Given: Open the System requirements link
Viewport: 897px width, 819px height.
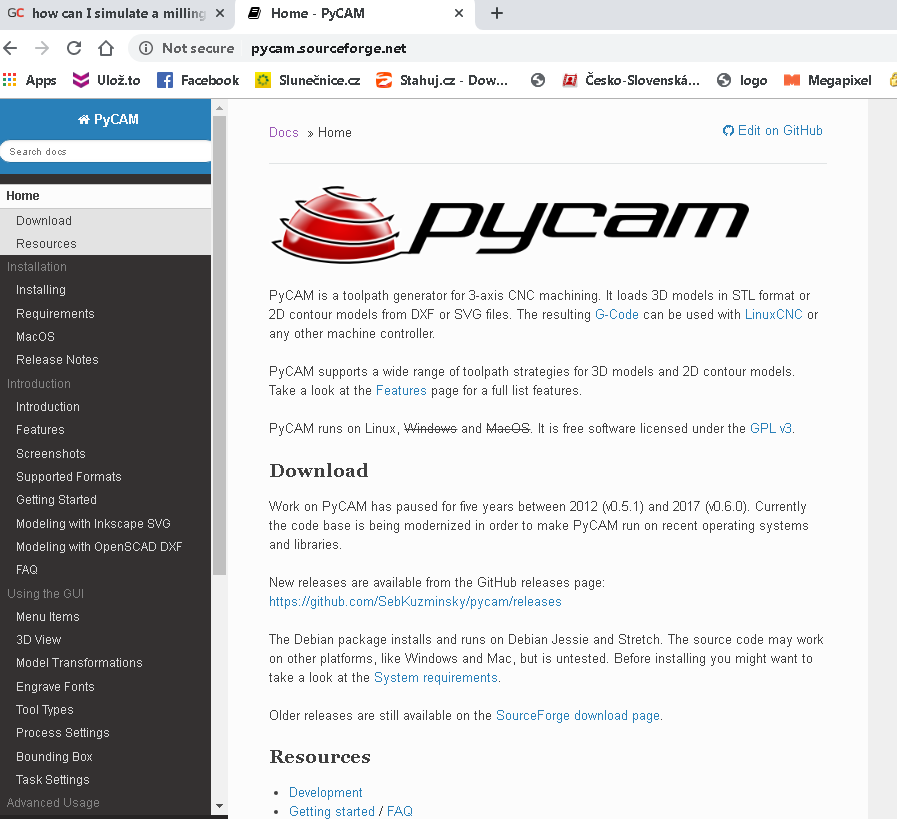Looking at the screenshot, I should click(x=436, y=678).
